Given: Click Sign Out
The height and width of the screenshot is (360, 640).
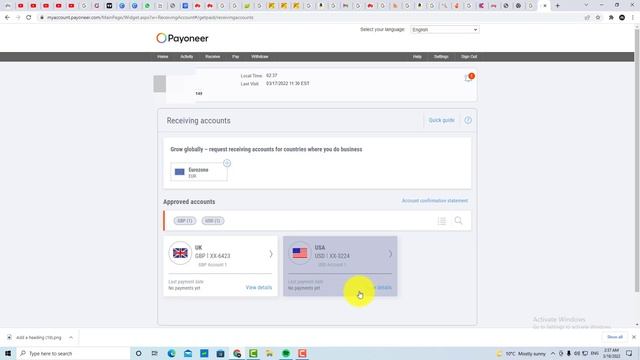Looking at the screenshot, I should point(469,57).
